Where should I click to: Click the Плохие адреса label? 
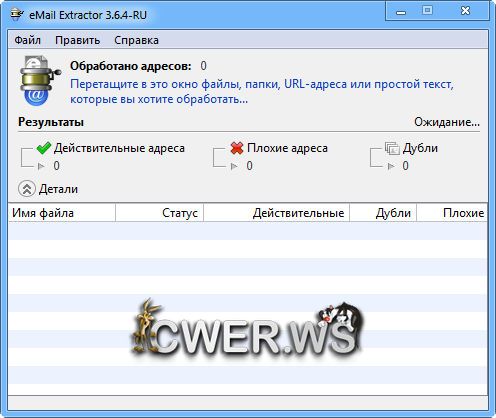(287, 148)
